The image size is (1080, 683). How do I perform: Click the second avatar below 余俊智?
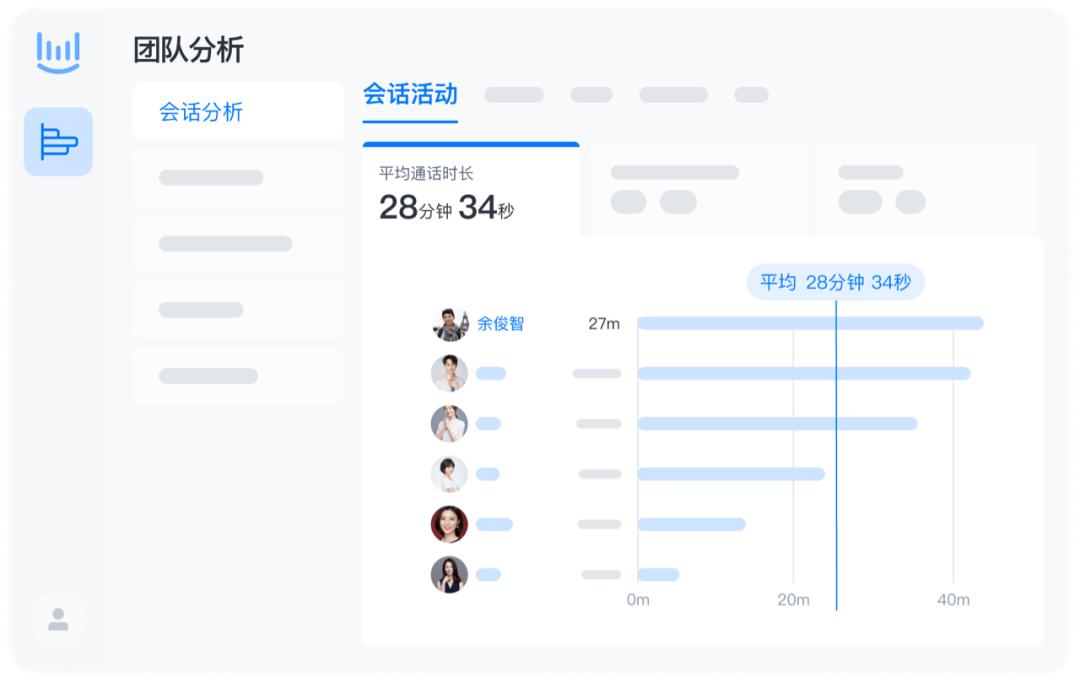click(449, 424)
